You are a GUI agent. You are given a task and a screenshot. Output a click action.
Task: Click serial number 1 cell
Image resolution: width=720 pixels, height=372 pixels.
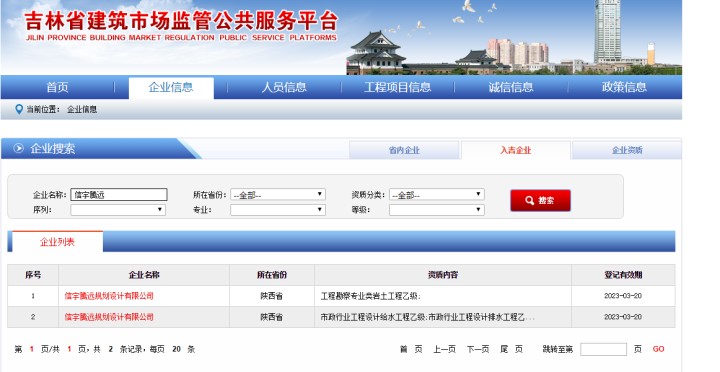point(33,296)
